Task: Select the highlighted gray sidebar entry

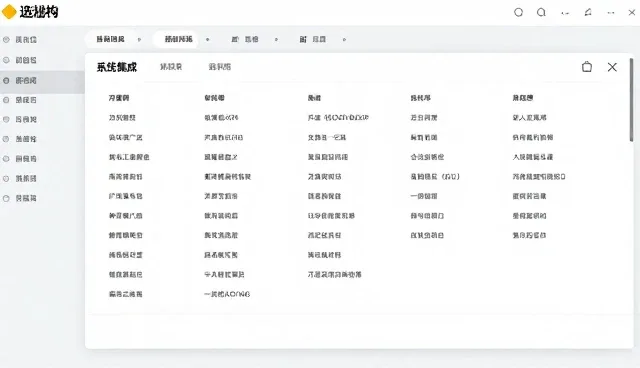Action: point(42,81)
